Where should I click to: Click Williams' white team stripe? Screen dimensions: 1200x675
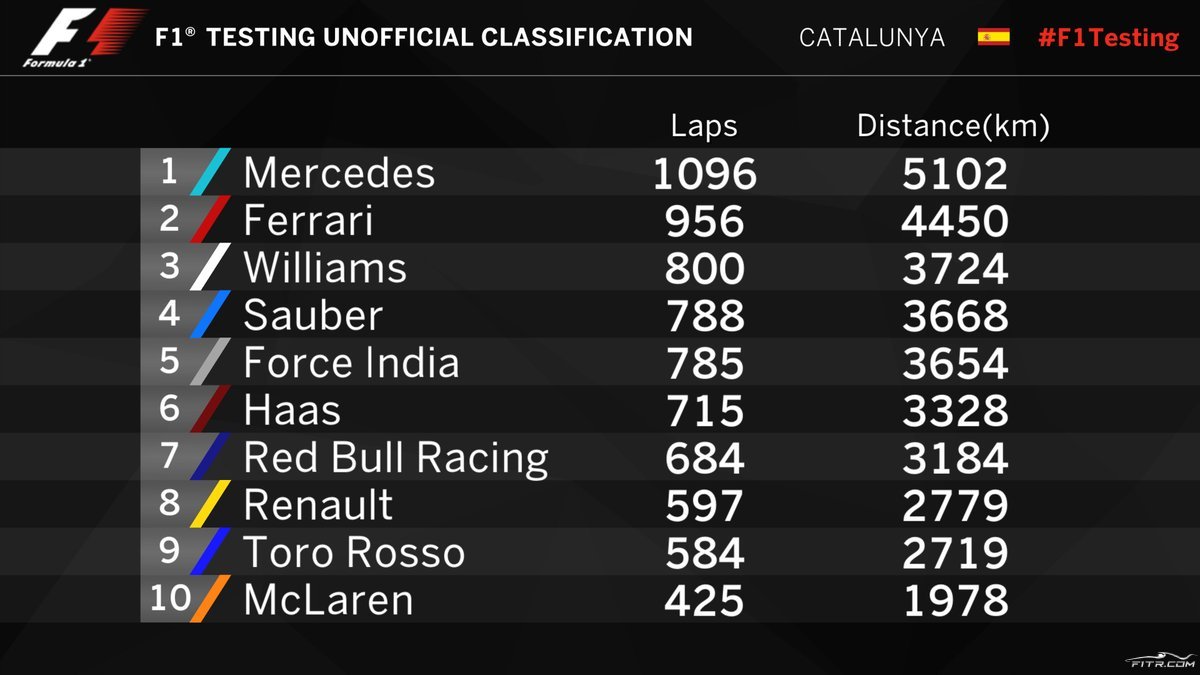pyautogui.click(x=211, y=267)
